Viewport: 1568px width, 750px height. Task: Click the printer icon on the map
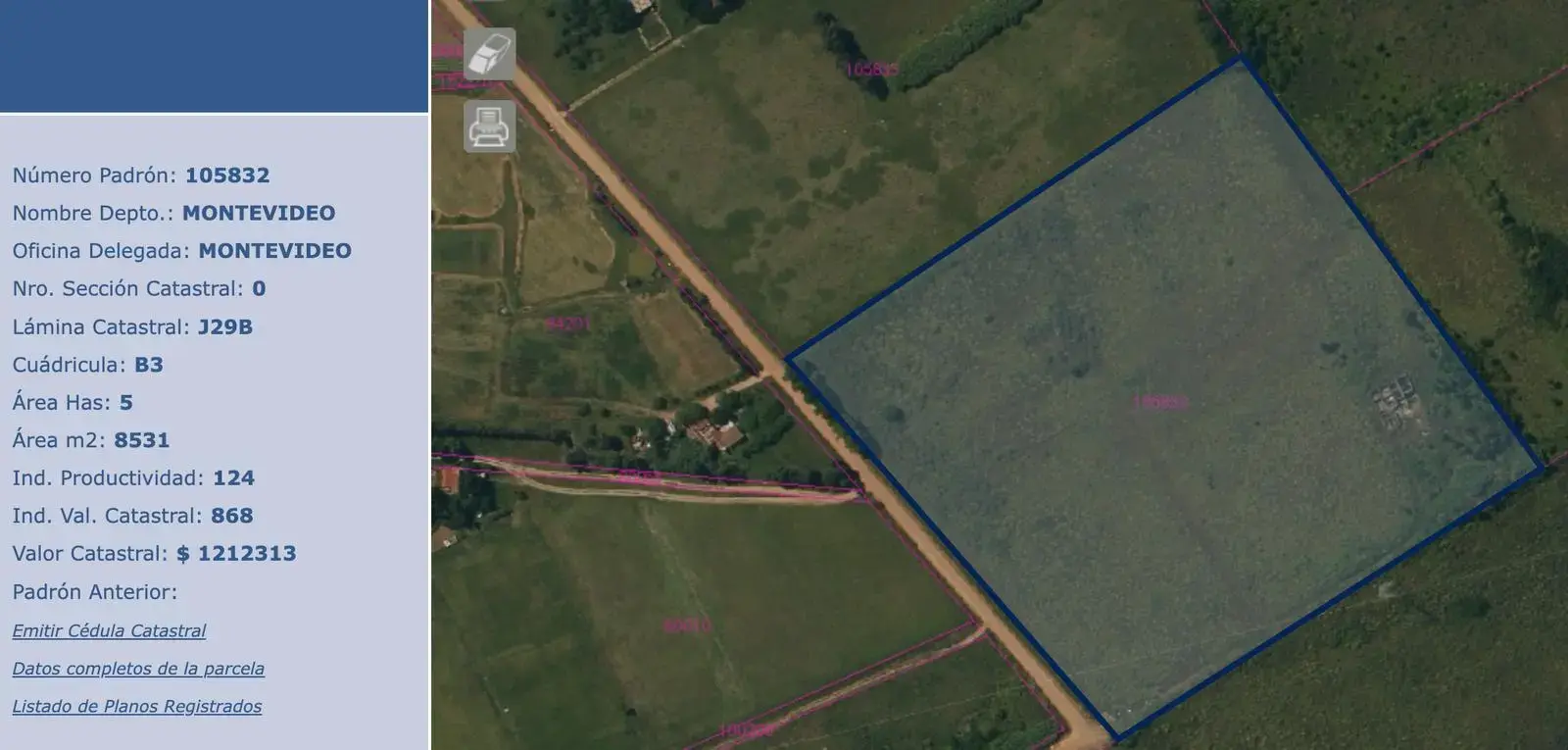(490, 125)
